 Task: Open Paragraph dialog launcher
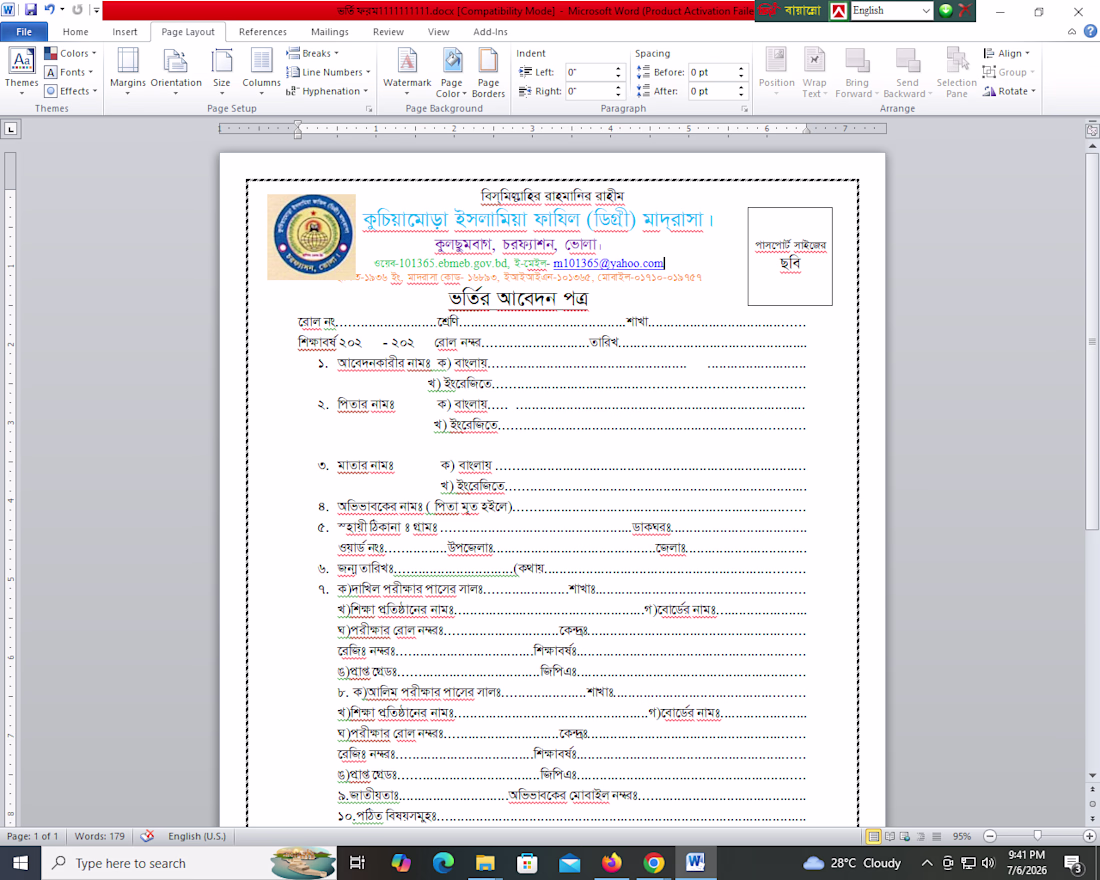744,109
